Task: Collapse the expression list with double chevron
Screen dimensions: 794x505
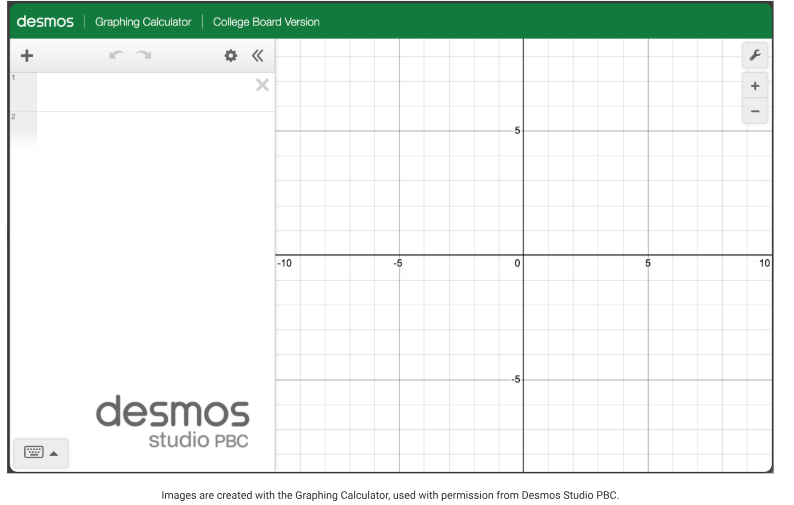Action: (x=258, y=55)
